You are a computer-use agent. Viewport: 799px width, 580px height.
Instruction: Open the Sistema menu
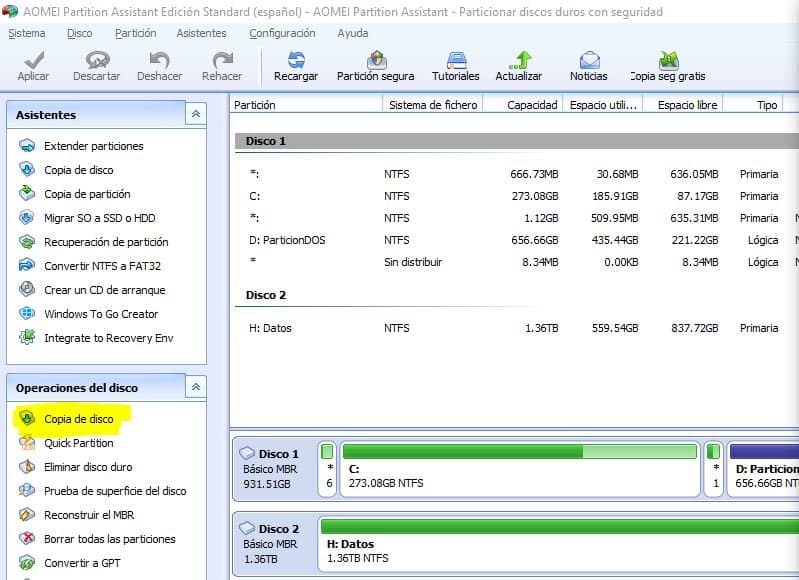[26, 33]
